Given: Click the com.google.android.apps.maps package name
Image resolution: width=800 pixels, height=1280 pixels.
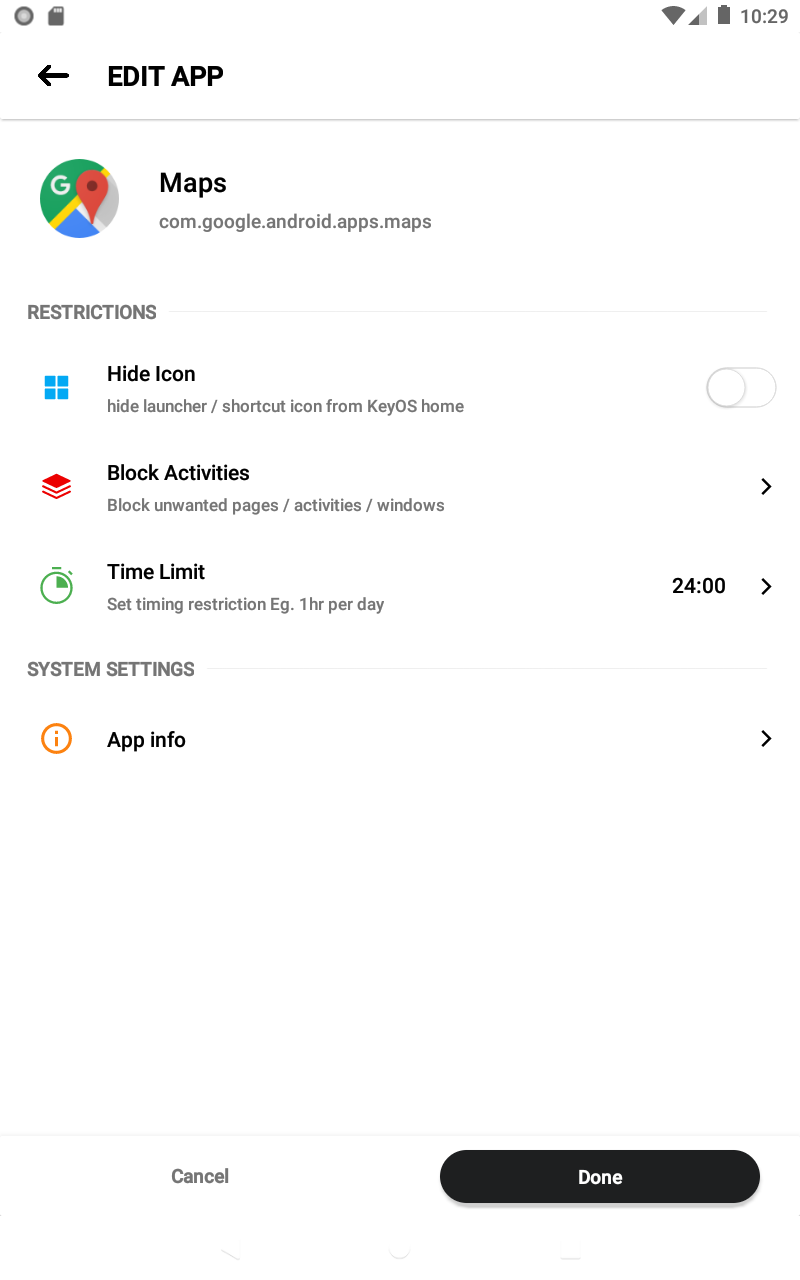Looking at the screenshot, I should pos(295,221).
